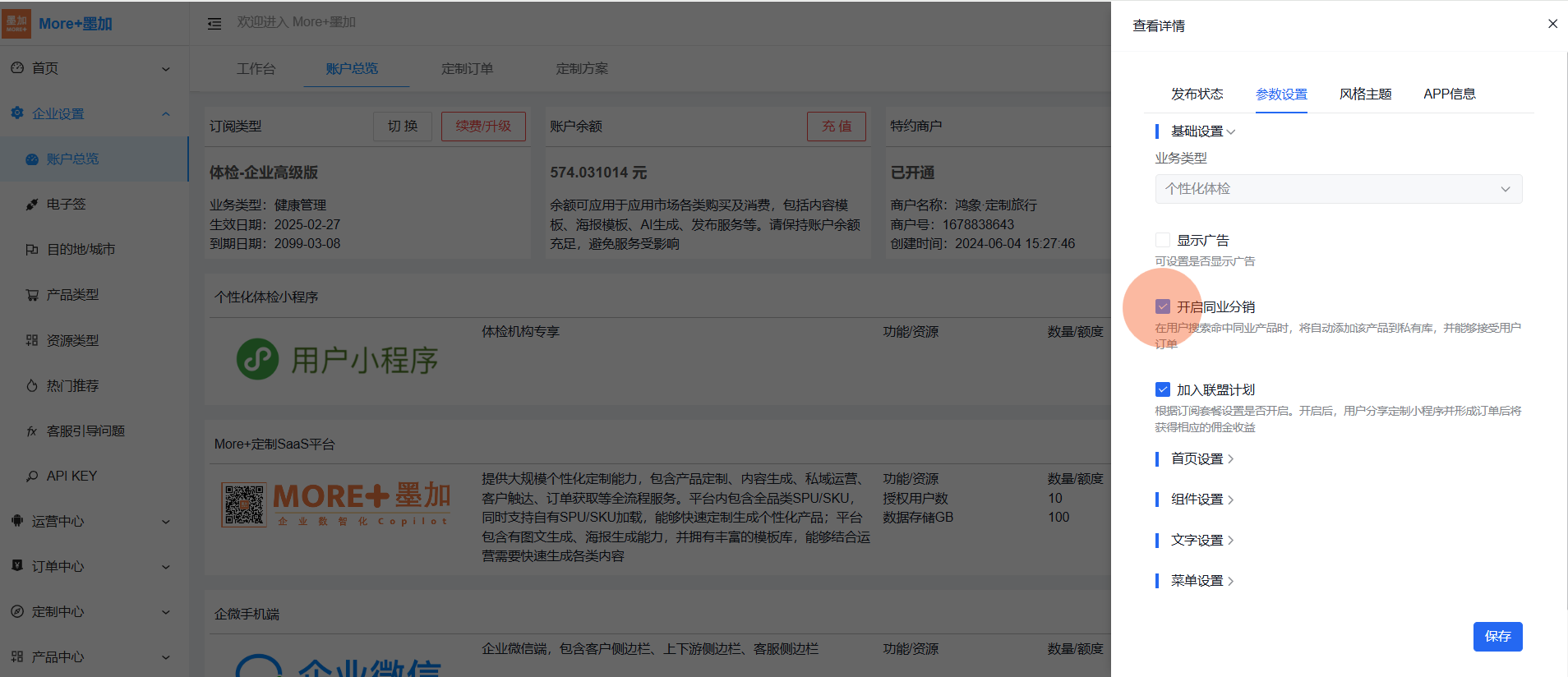The height and width of the screenshot is (677, 1568).
Task: Click the More+墨加 logo icon
Action: coord(17,24)
